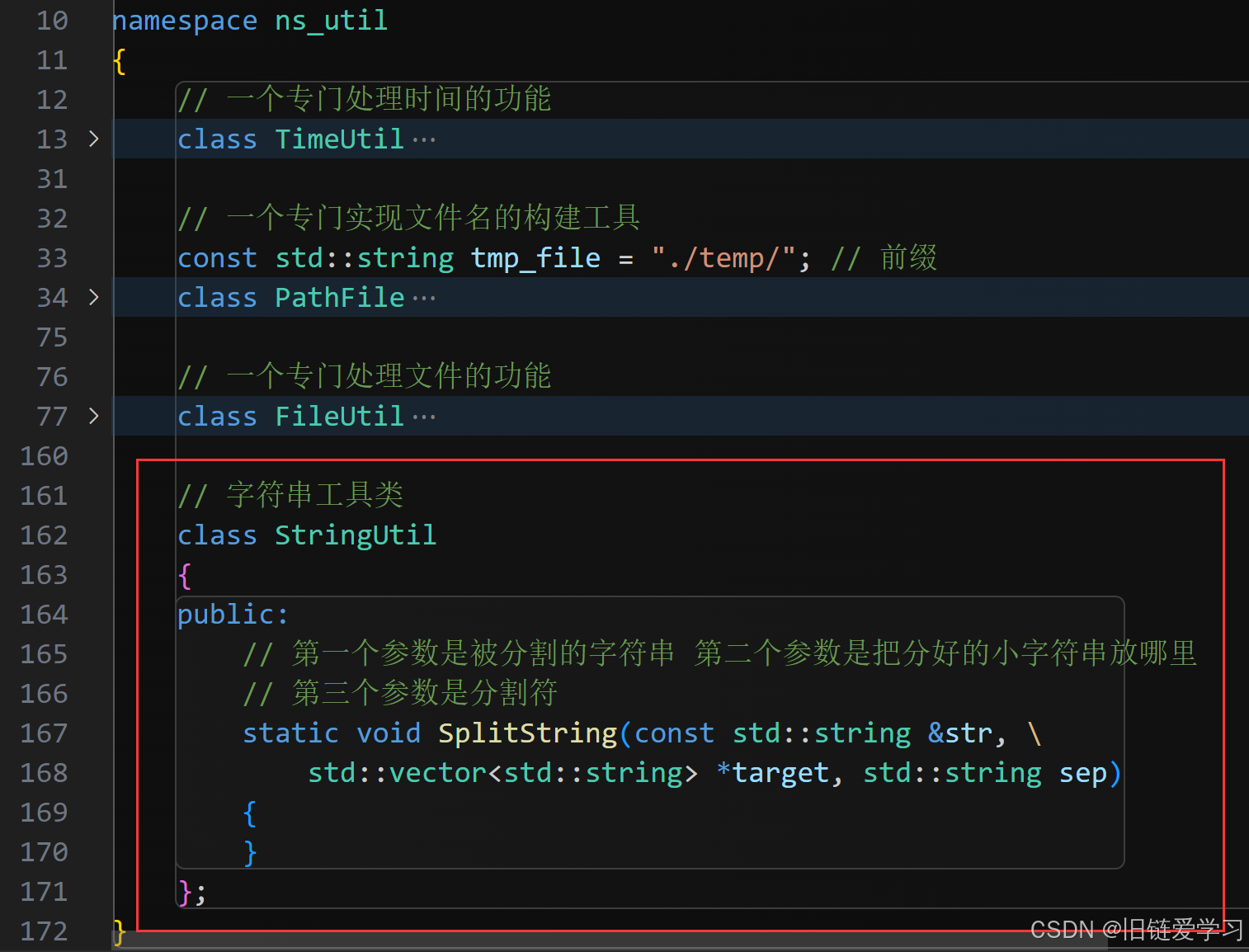Click line number 167 in gutter
The width and height of the screenshot is (1249, 952).
44,733
